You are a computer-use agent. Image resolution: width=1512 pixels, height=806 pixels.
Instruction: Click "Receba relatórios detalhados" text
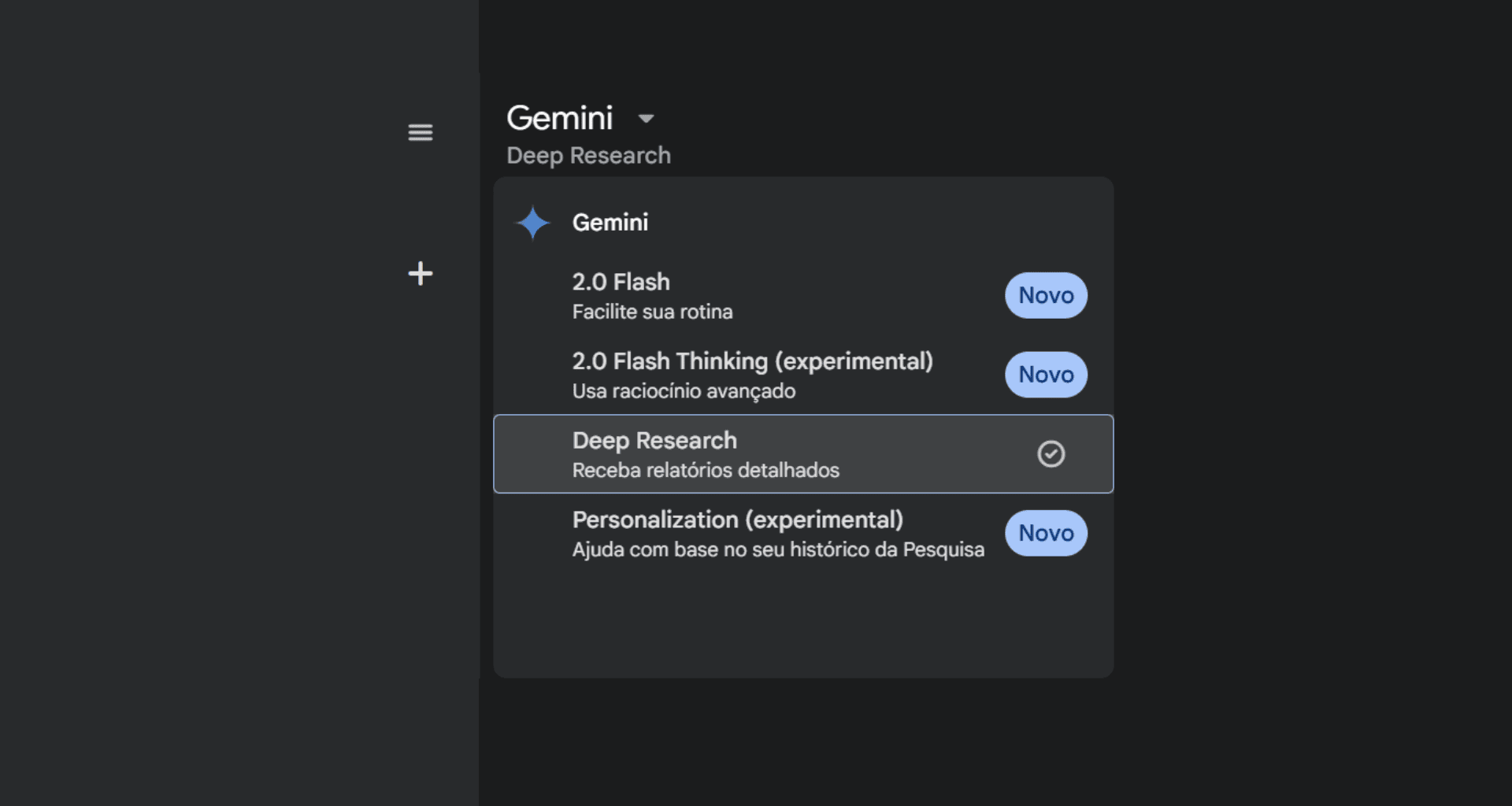click(706, 471)
